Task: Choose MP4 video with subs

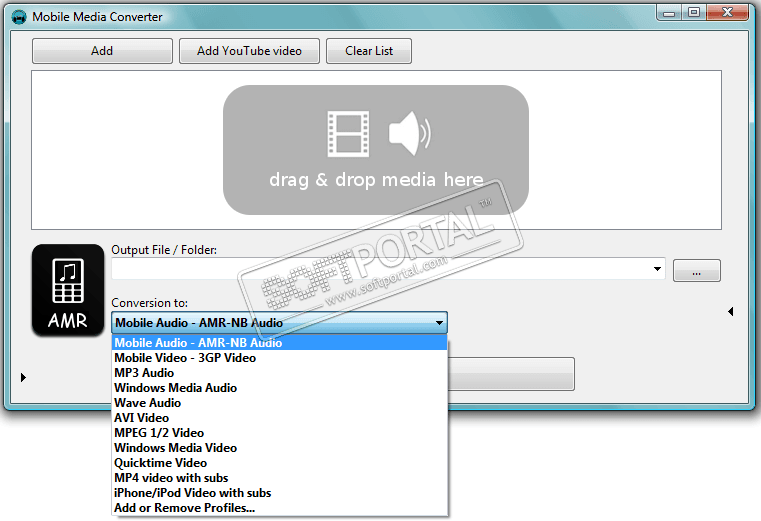Action: tap(279, 478)
